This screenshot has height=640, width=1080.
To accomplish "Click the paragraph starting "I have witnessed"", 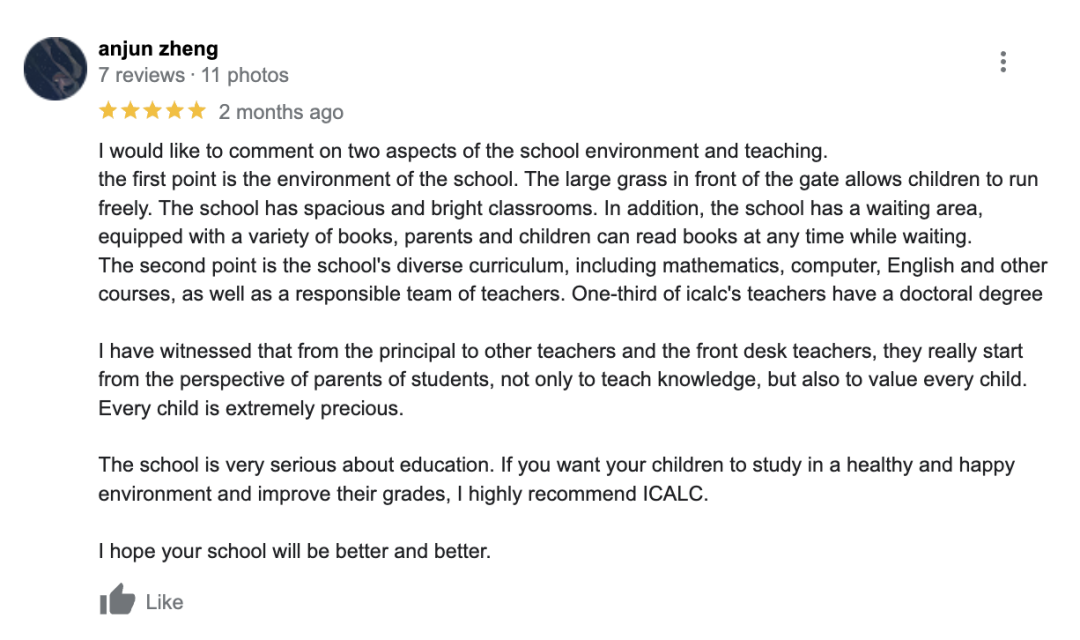I will [x=562, y=380].
